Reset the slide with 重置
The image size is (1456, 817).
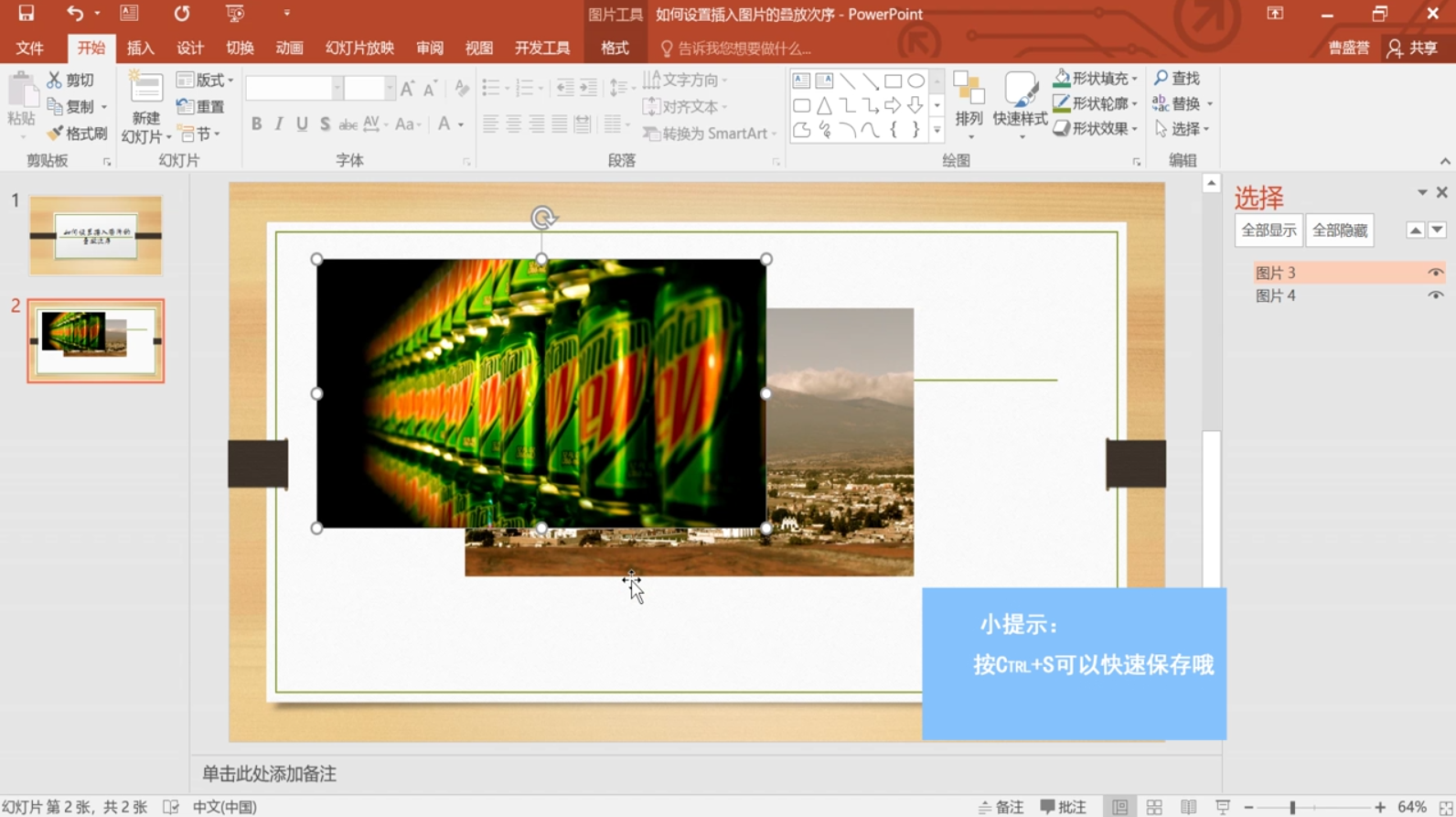[x=201, y=106]
